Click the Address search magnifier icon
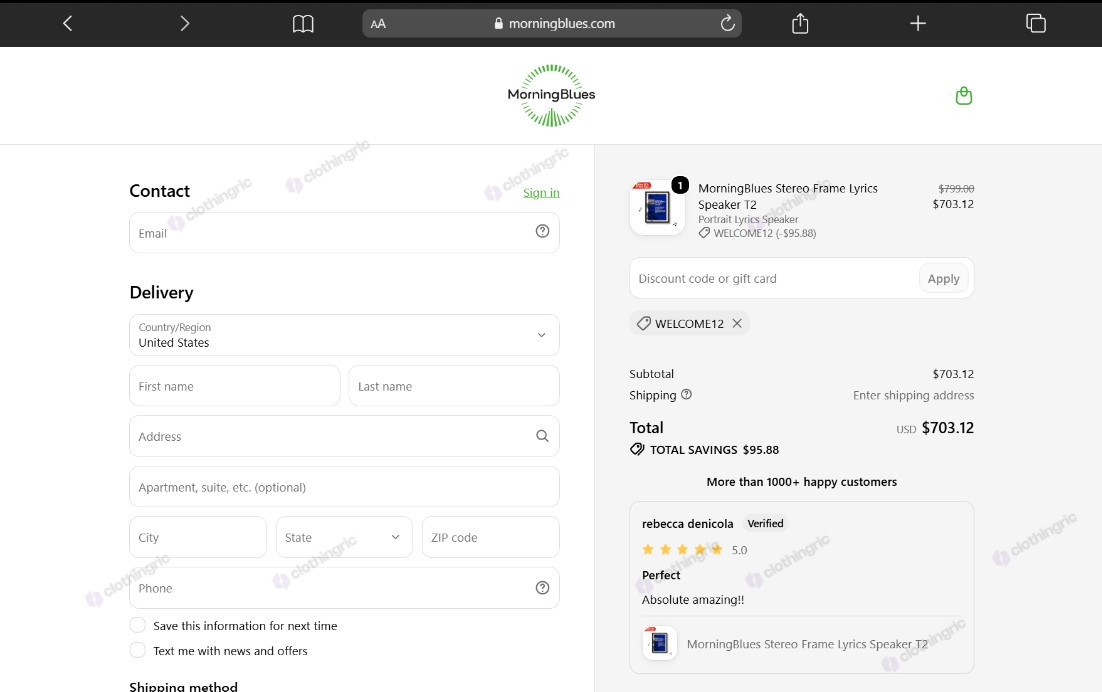Image resolution: width=1102 pixels, height=692 pixels. [542, 436]
